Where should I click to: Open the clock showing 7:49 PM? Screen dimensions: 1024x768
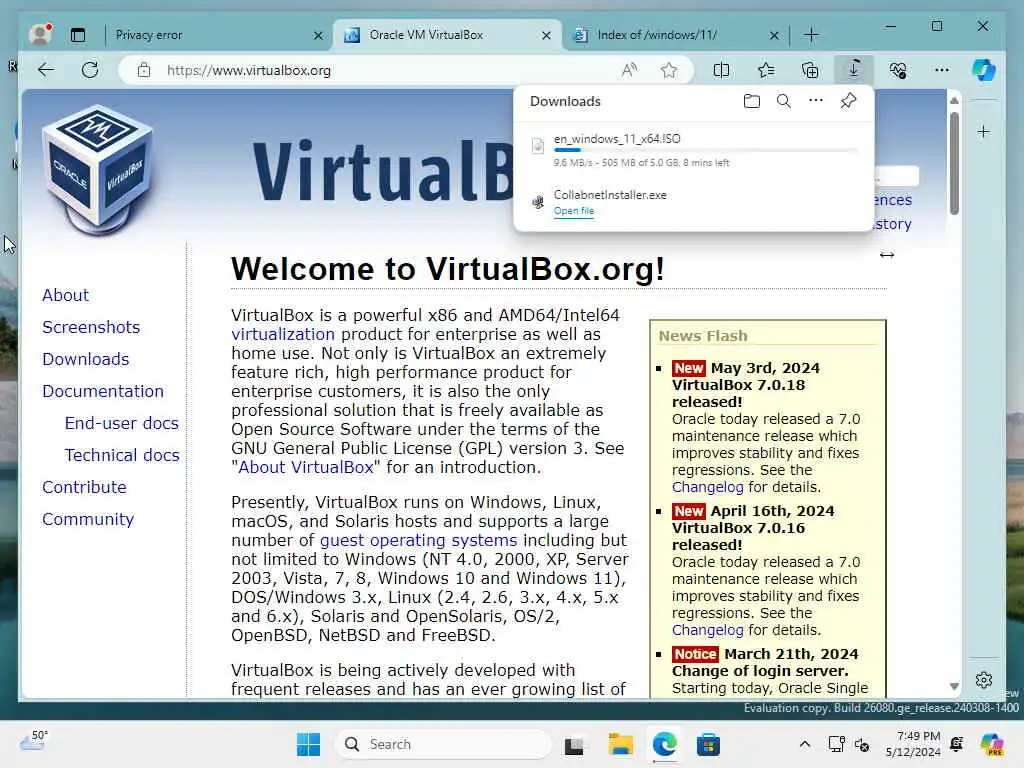click(913, 744)
